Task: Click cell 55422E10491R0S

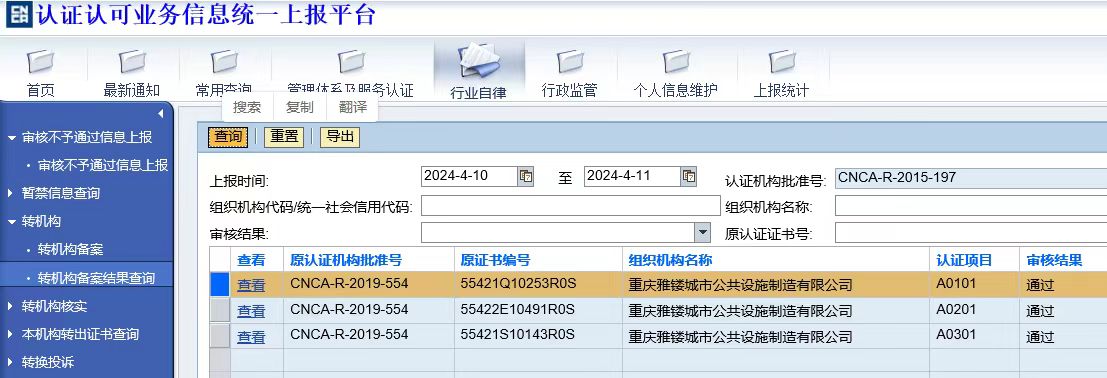Action: [x=517, y=310]
